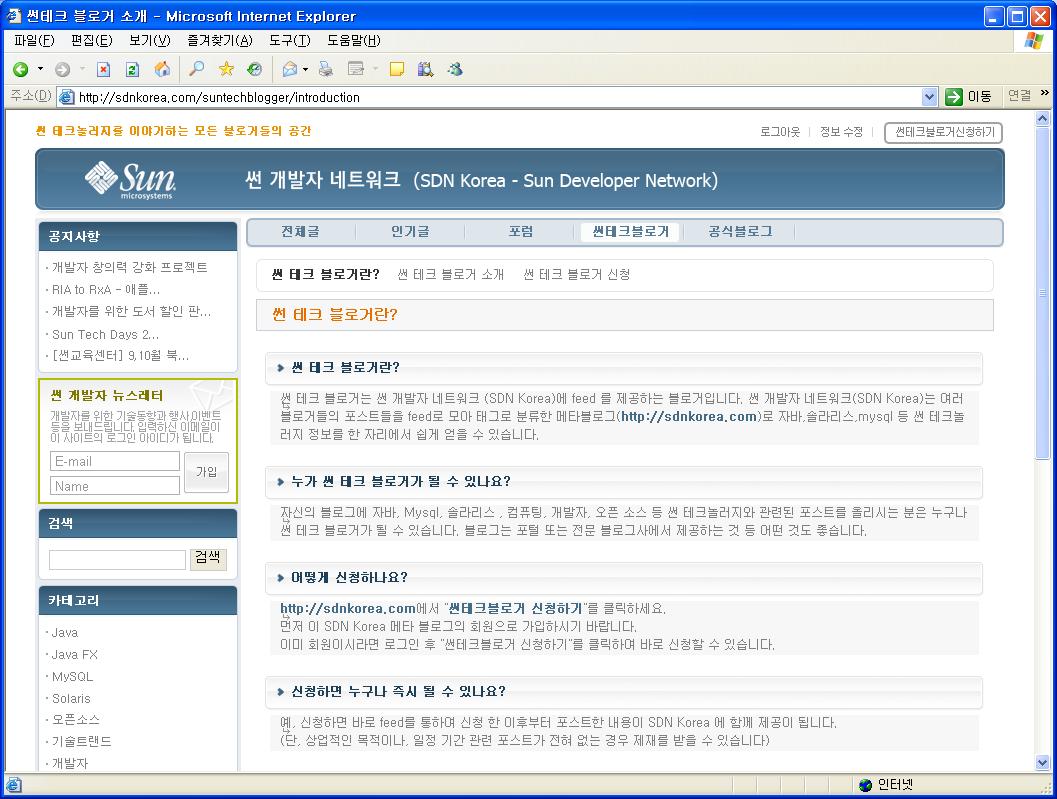Click the Print icon

coord(327,70)
